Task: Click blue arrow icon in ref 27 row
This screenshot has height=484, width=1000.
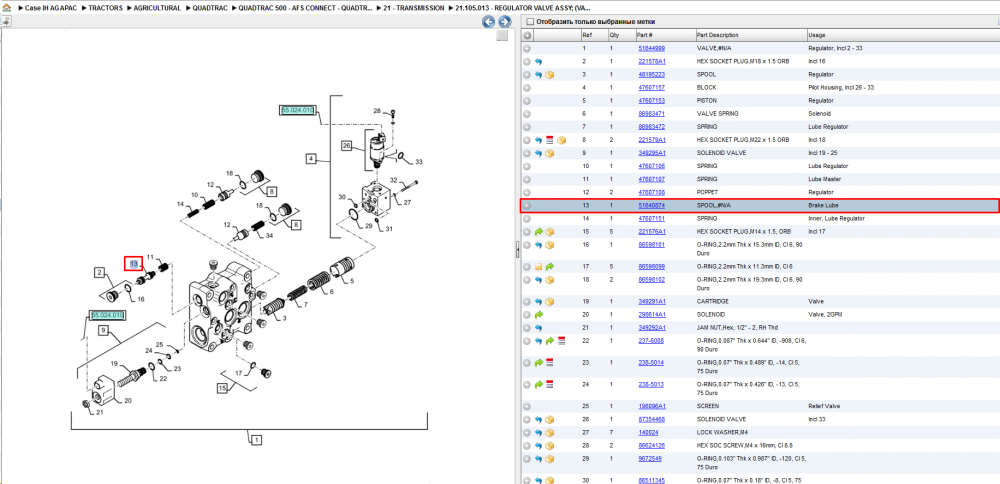Action: (538, 432)
